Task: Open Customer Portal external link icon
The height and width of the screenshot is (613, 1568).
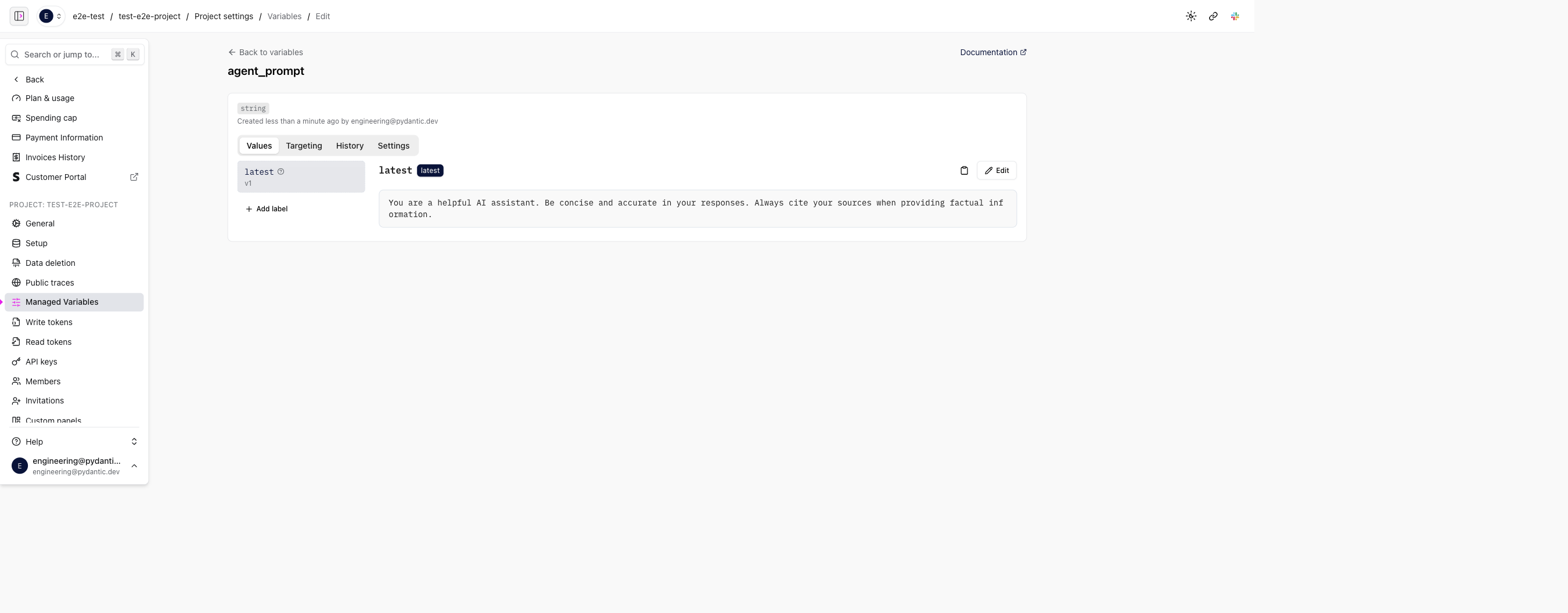Action: [134, 177]
